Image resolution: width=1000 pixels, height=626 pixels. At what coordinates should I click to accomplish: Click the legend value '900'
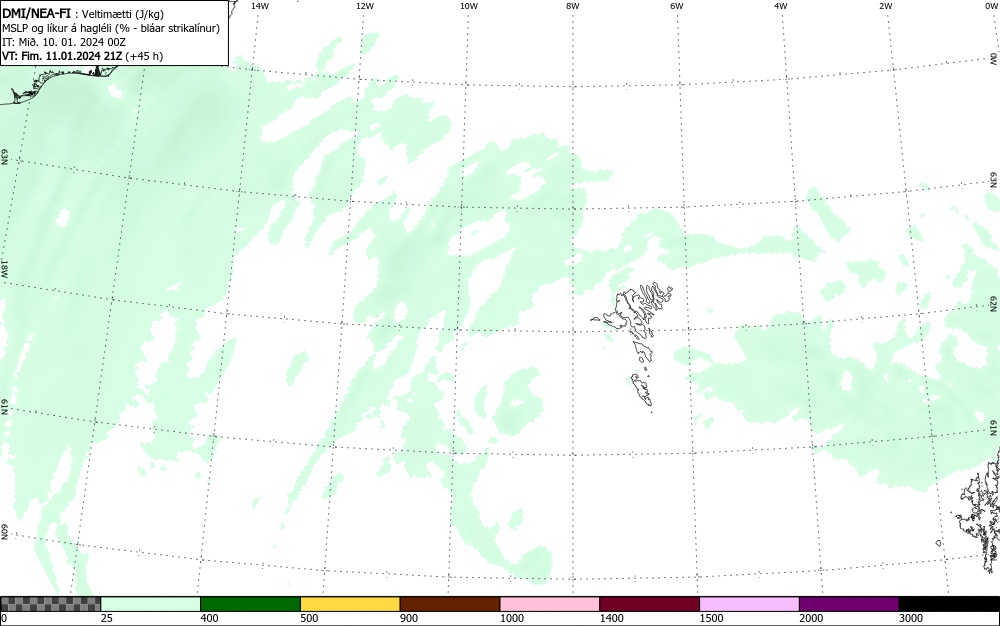(x=409, y=618)
